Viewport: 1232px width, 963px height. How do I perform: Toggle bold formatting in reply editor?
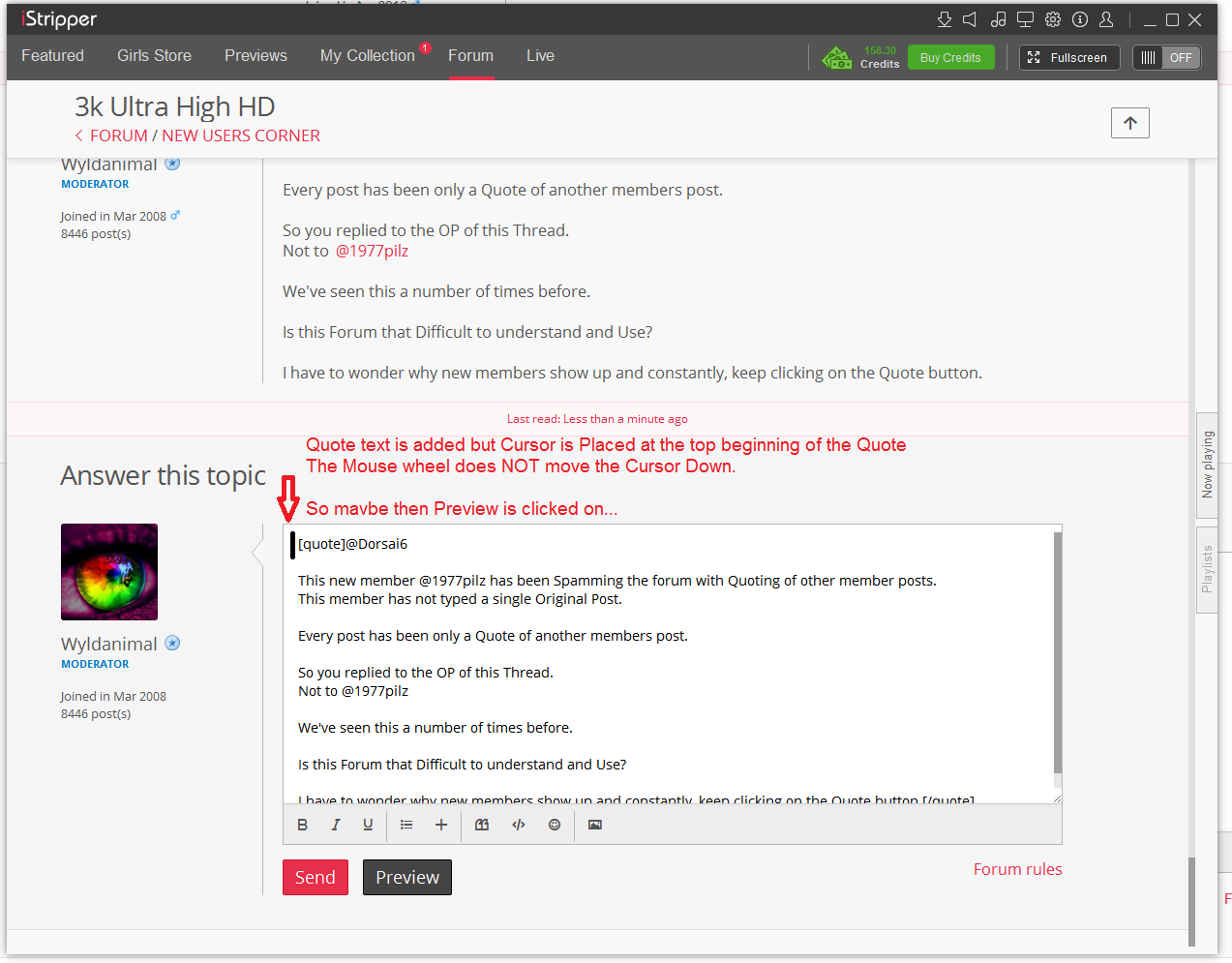click(302, 825)
